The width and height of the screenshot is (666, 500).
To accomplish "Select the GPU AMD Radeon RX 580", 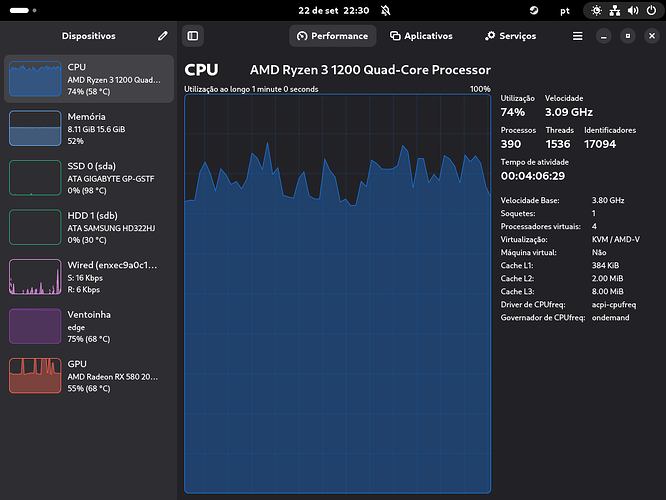I will [89, 376].
